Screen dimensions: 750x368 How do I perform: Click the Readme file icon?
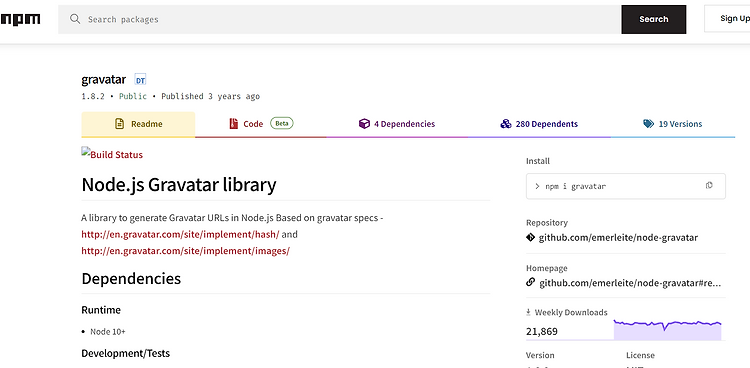(x=120, y=124)
